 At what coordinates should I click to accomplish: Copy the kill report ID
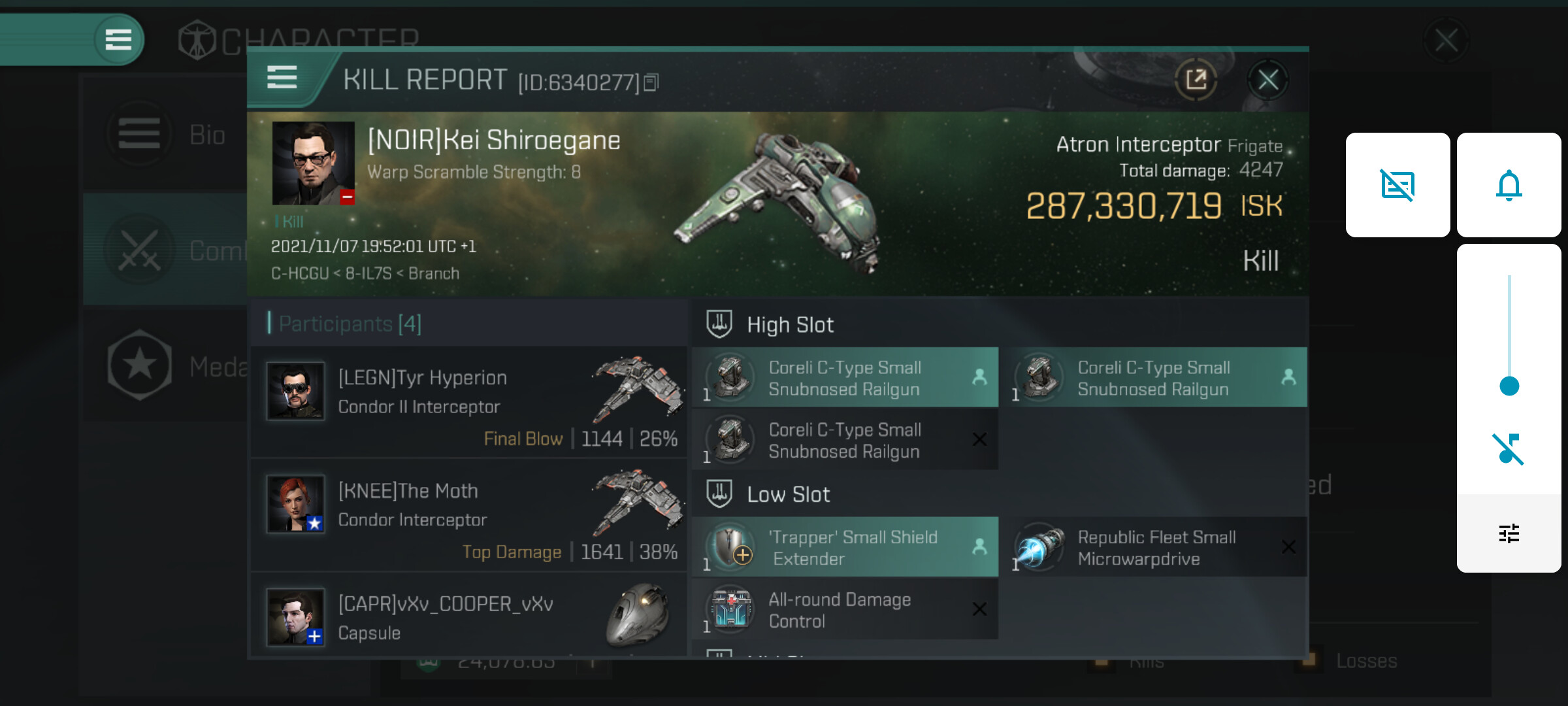coord(651,82)
